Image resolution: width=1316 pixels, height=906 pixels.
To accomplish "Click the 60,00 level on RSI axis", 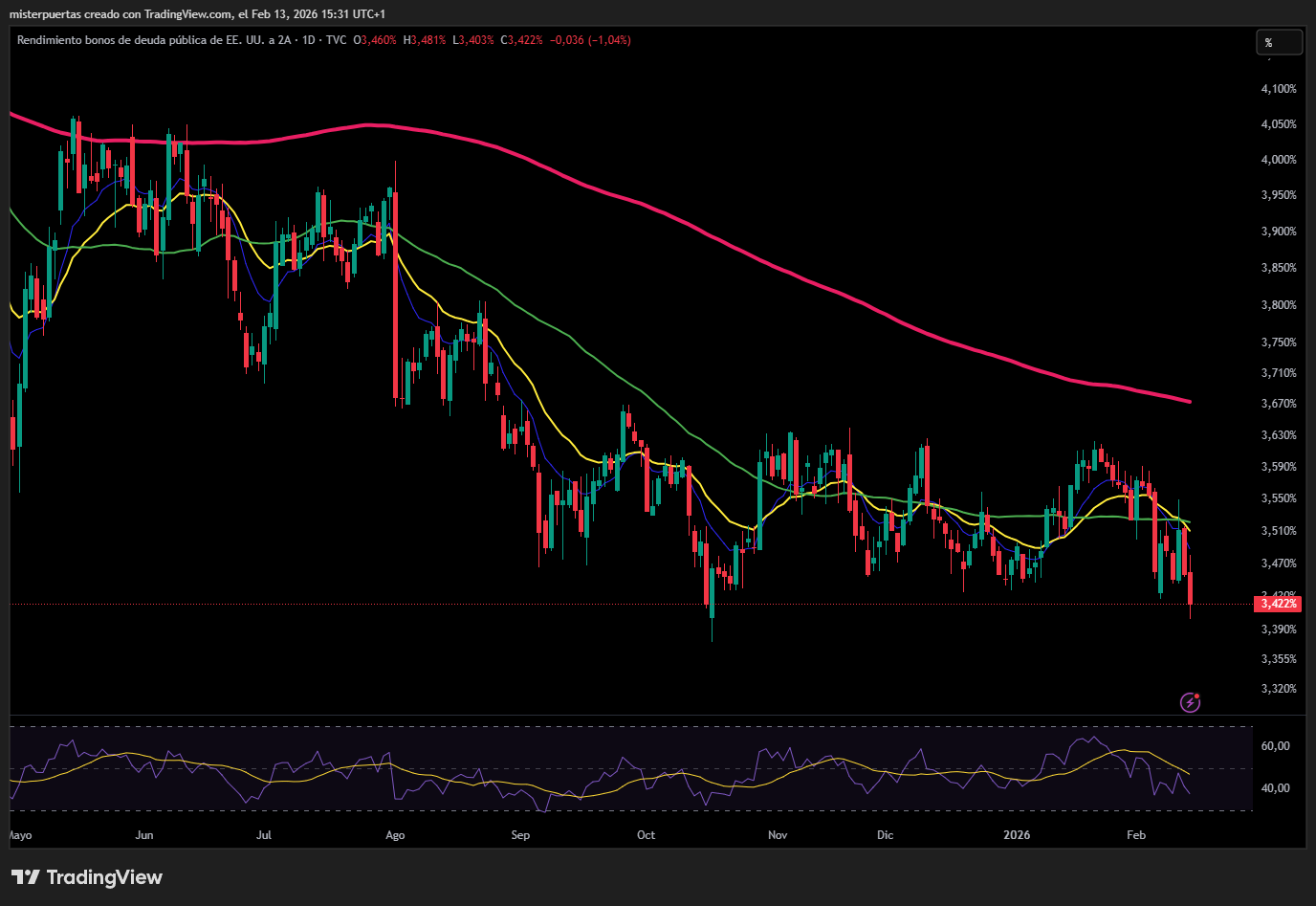I will [x=1276, y=746].
